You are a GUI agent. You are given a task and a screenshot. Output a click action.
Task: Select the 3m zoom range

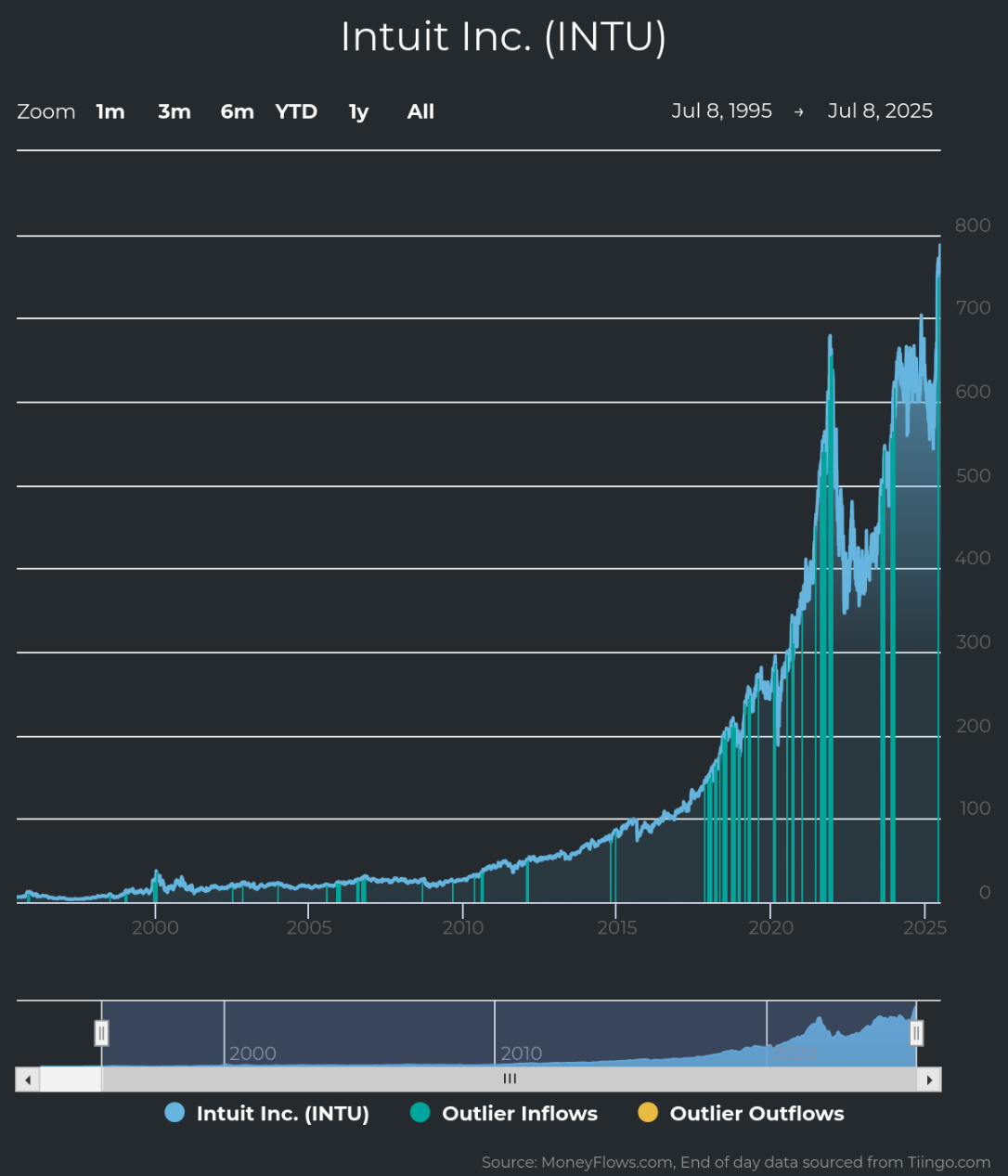[174, 111]
